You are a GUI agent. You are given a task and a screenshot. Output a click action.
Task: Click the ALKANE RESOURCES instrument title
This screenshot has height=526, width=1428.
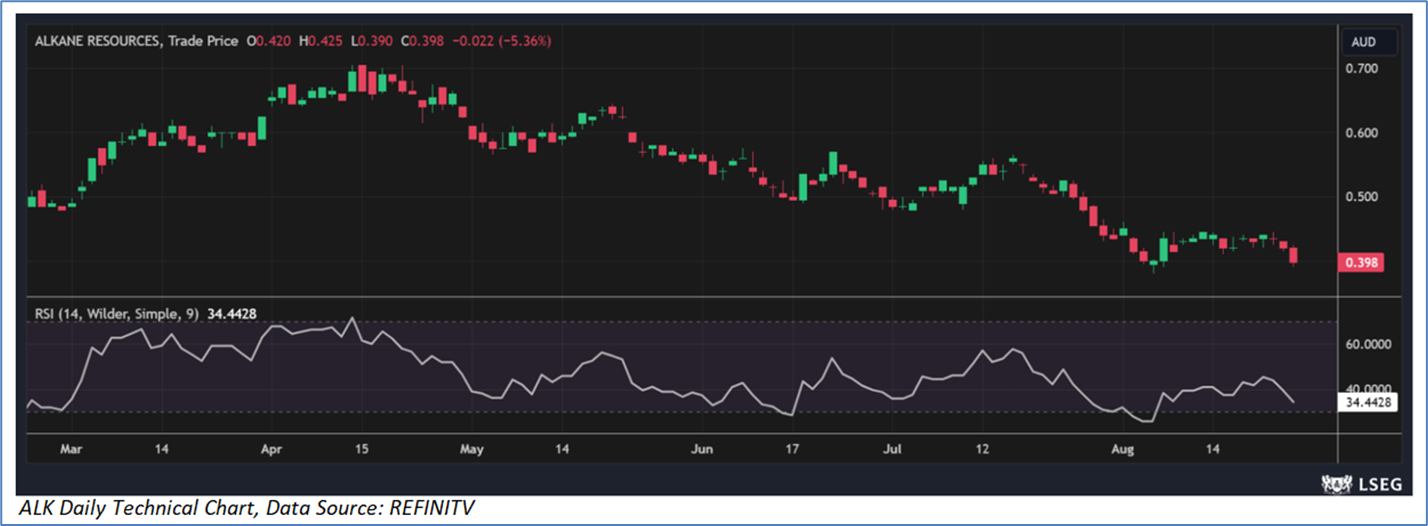[x=98, y=41]
